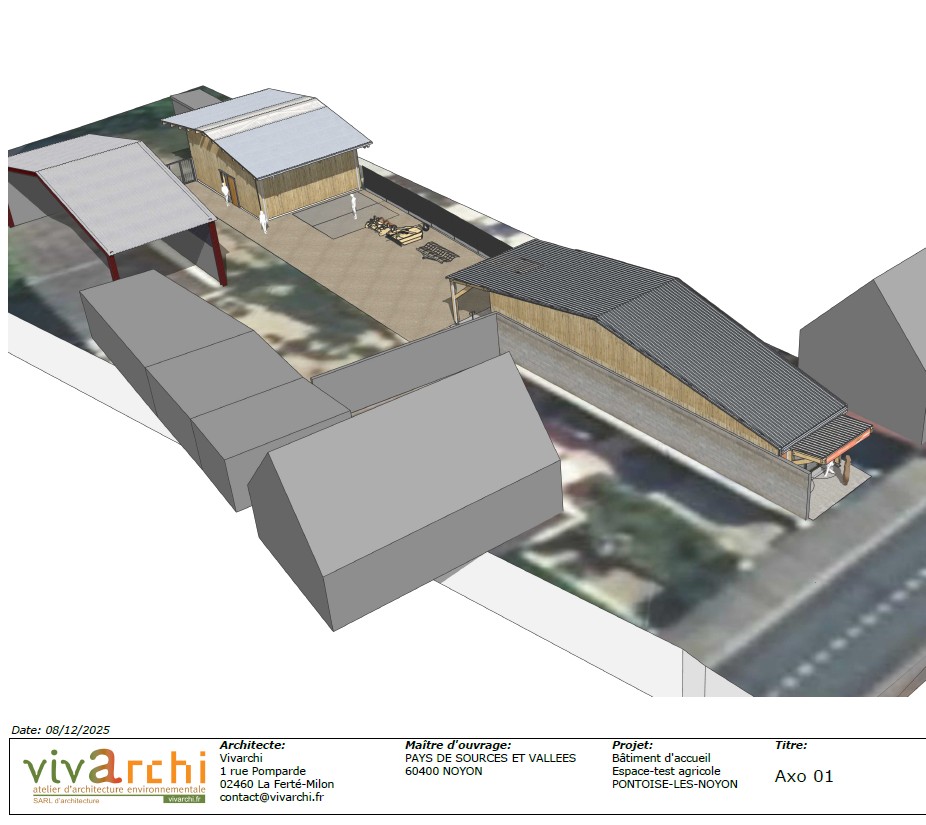Image resolution: width=926 pixels, height=825 pixels.
Task: Click the farm machinery in the courtyard
Action: pyautogui.click(x=395, y=232)
